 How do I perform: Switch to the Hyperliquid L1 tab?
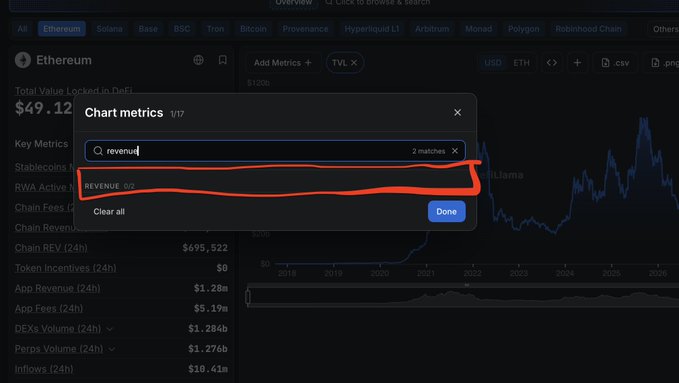372,29
